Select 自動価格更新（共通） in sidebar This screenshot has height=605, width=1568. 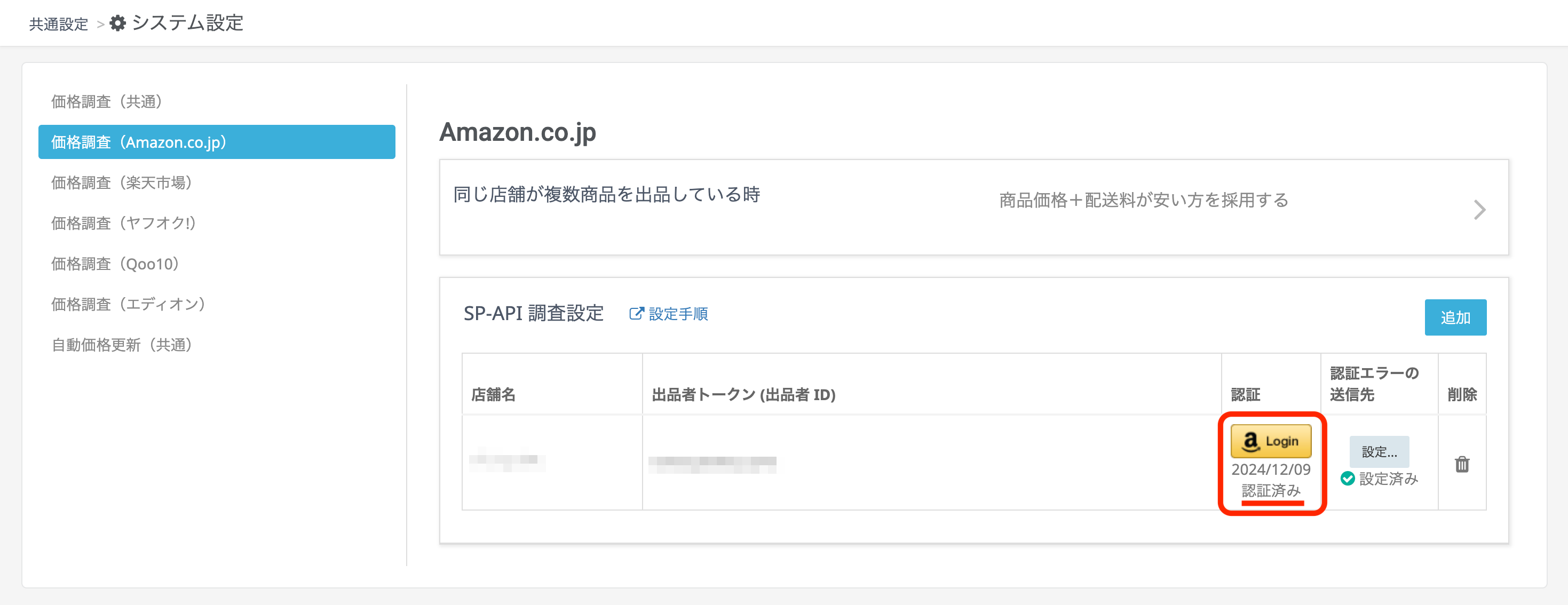[x=122, y=345]
